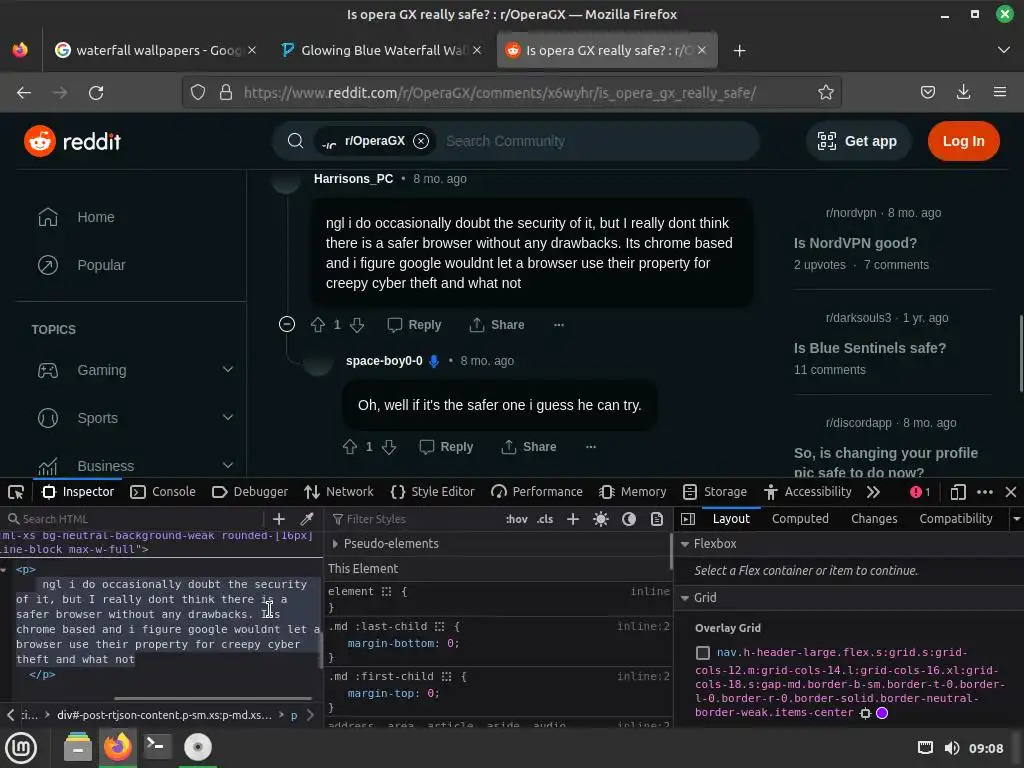This screenshot has width=1024, height=768.
Task: Reload the current page
Action: point(96,93)
